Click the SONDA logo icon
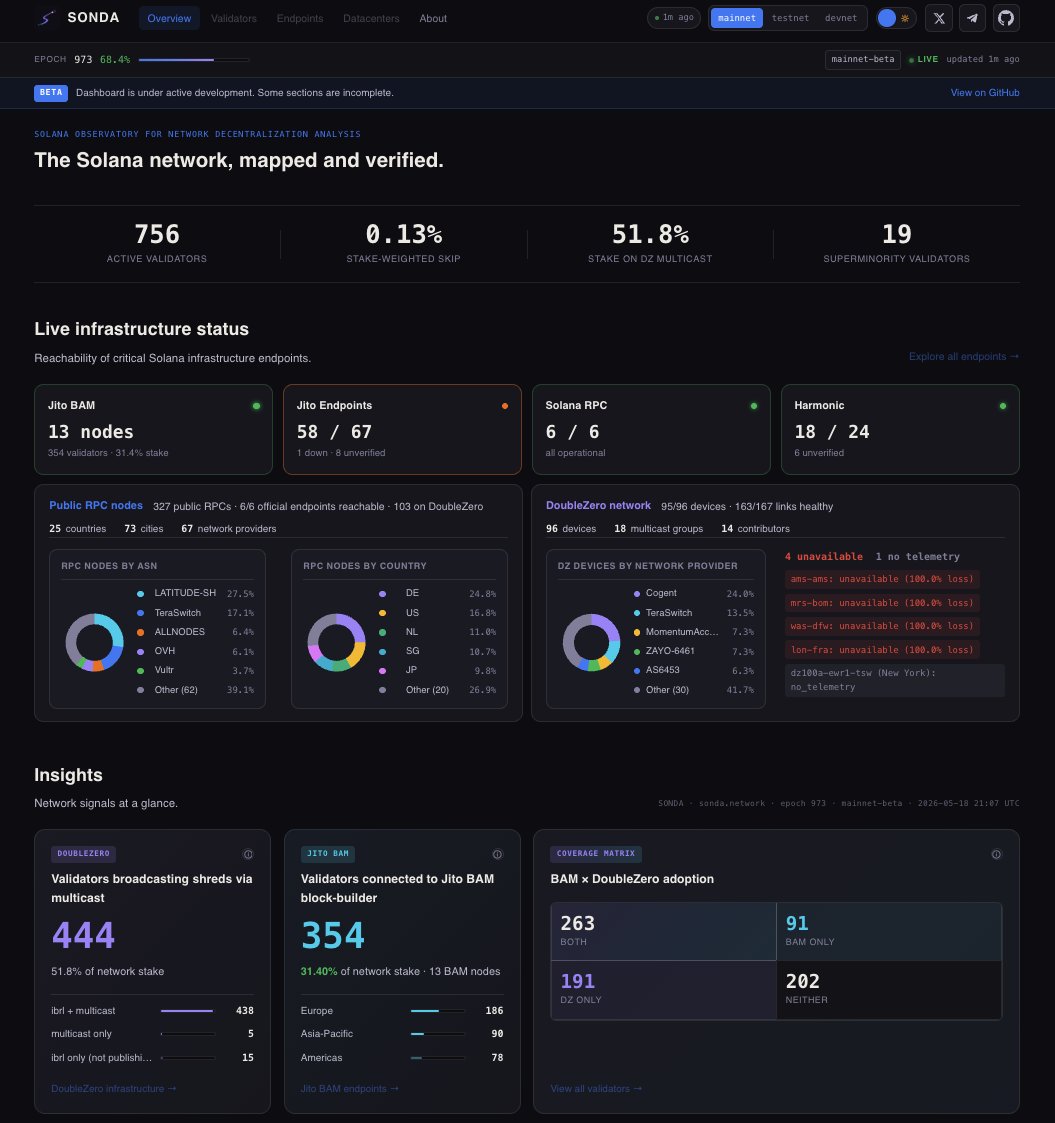1055x1123 pixels. 47,18
